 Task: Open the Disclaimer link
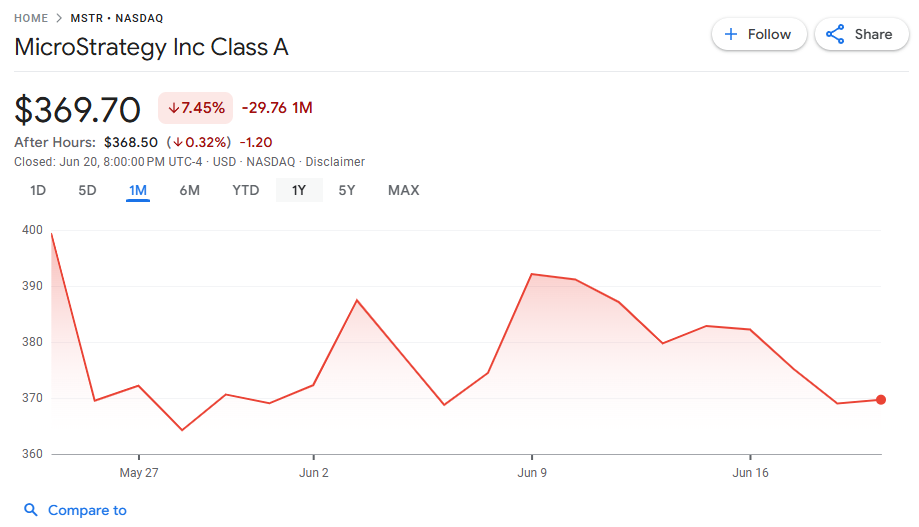[335, 162]
